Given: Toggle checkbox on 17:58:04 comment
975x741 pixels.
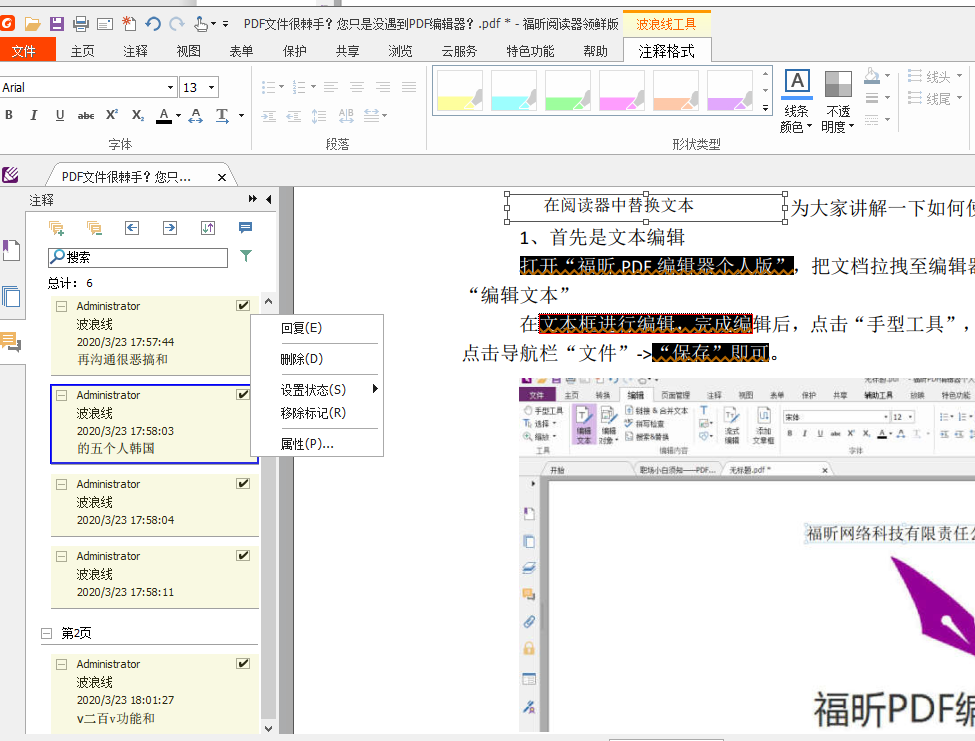Looking at the screenshot, I should coord(243,483).
